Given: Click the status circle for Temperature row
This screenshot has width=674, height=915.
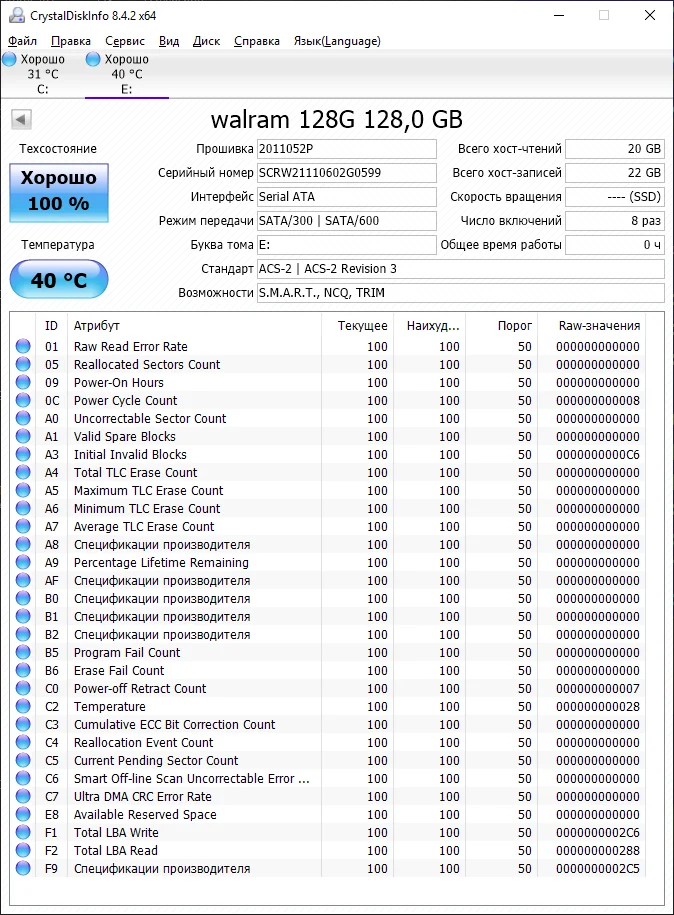Looking at the screenshot, I should tap(23, 706).
